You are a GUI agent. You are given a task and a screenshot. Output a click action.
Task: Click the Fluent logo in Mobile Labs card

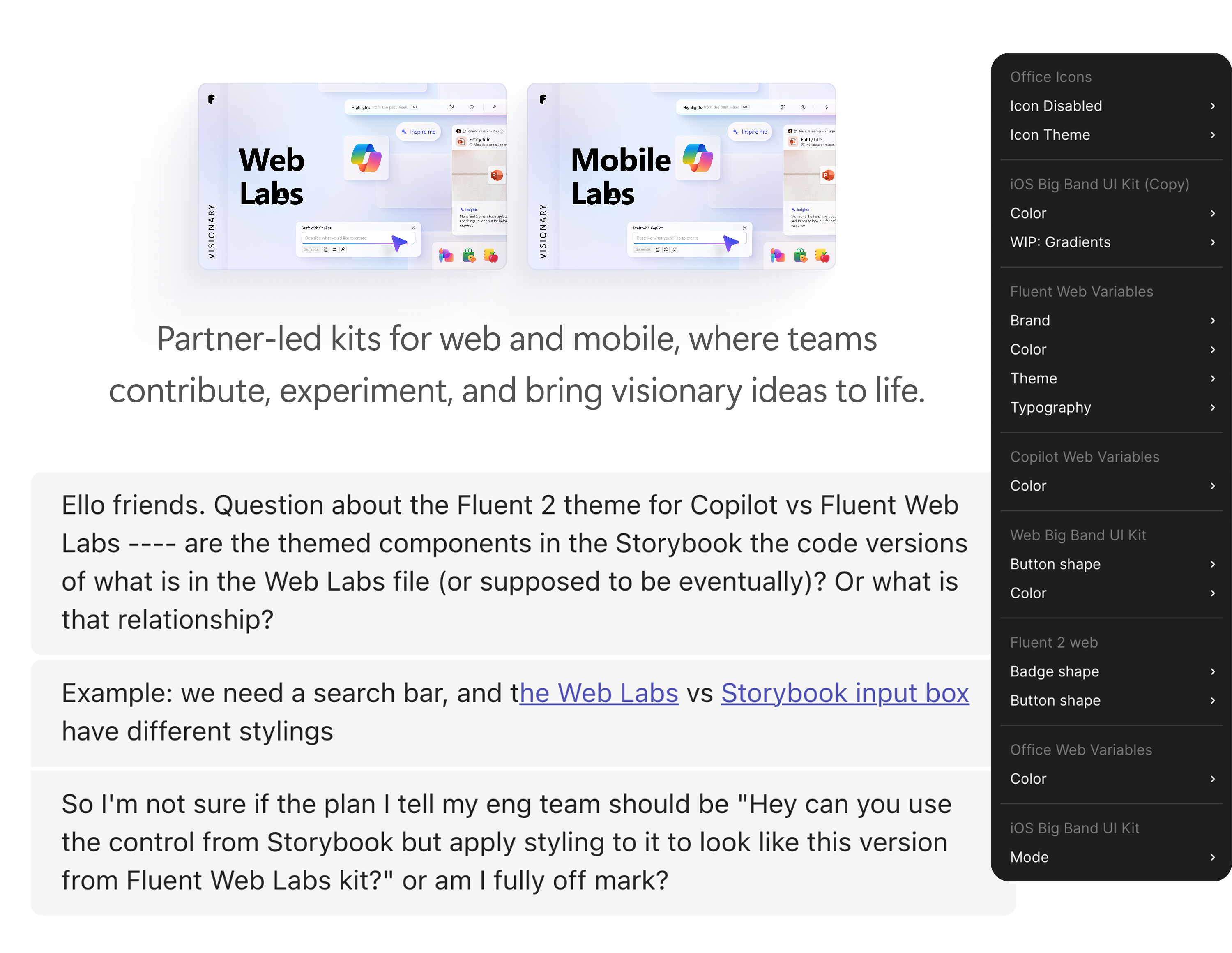tap(543, 99)
